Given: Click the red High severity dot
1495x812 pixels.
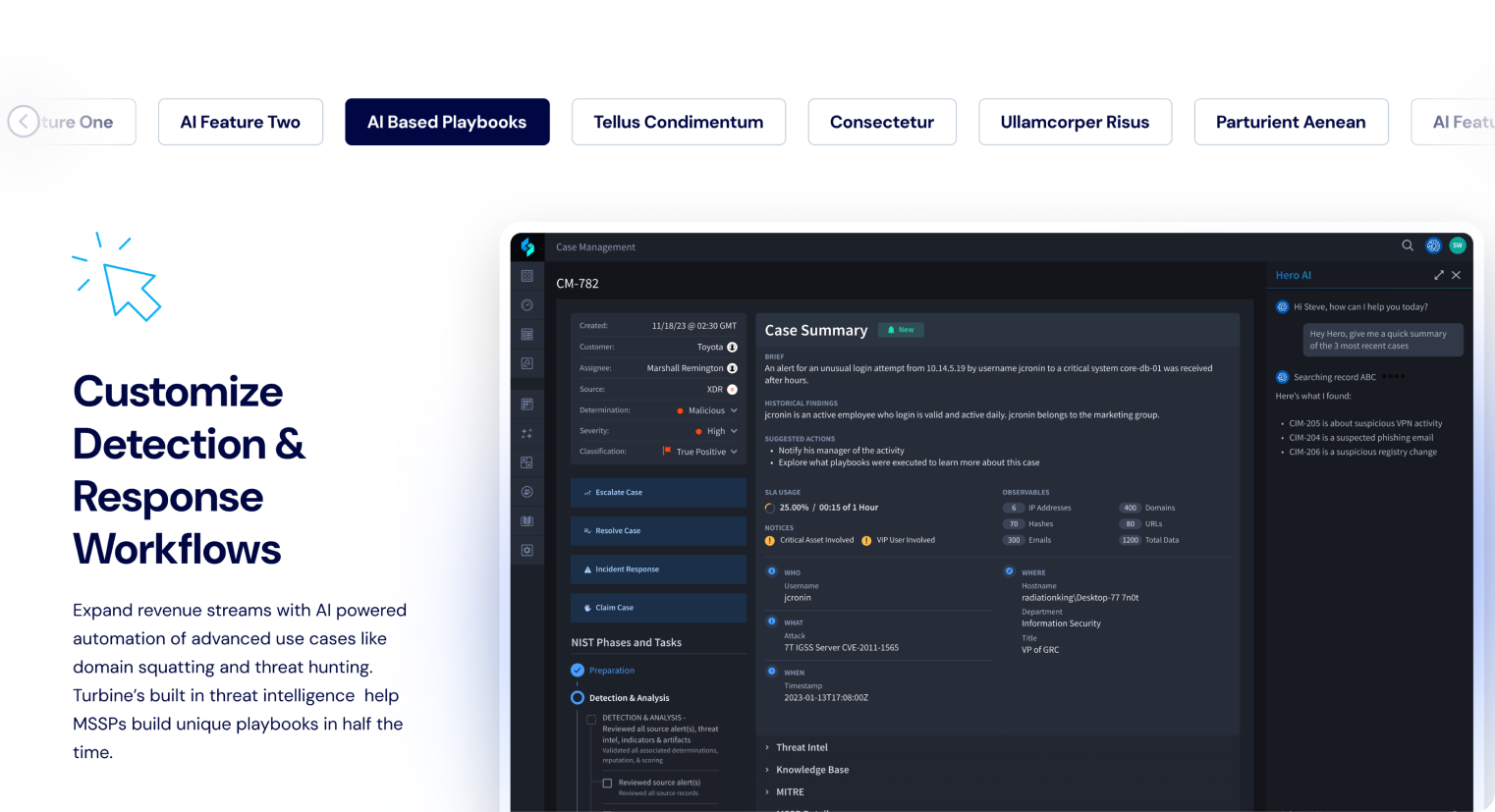Looking at the screenshot, I should pyautogui.click(x=698, y=431).
